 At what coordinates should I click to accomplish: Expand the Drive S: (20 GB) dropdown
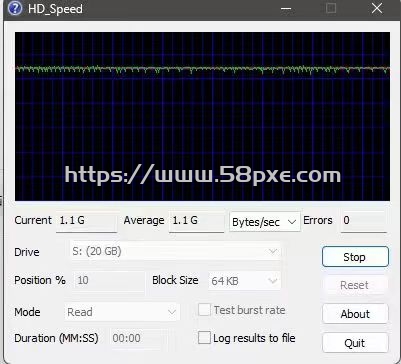point(175,251)
